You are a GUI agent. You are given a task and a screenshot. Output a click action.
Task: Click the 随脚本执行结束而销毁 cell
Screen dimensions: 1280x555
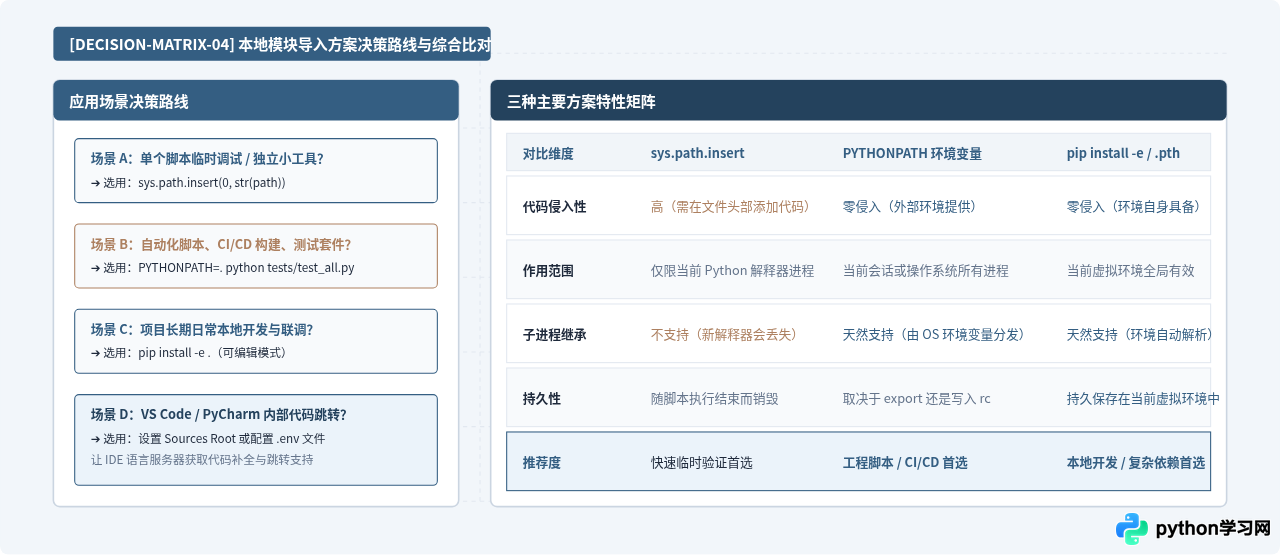714,399
